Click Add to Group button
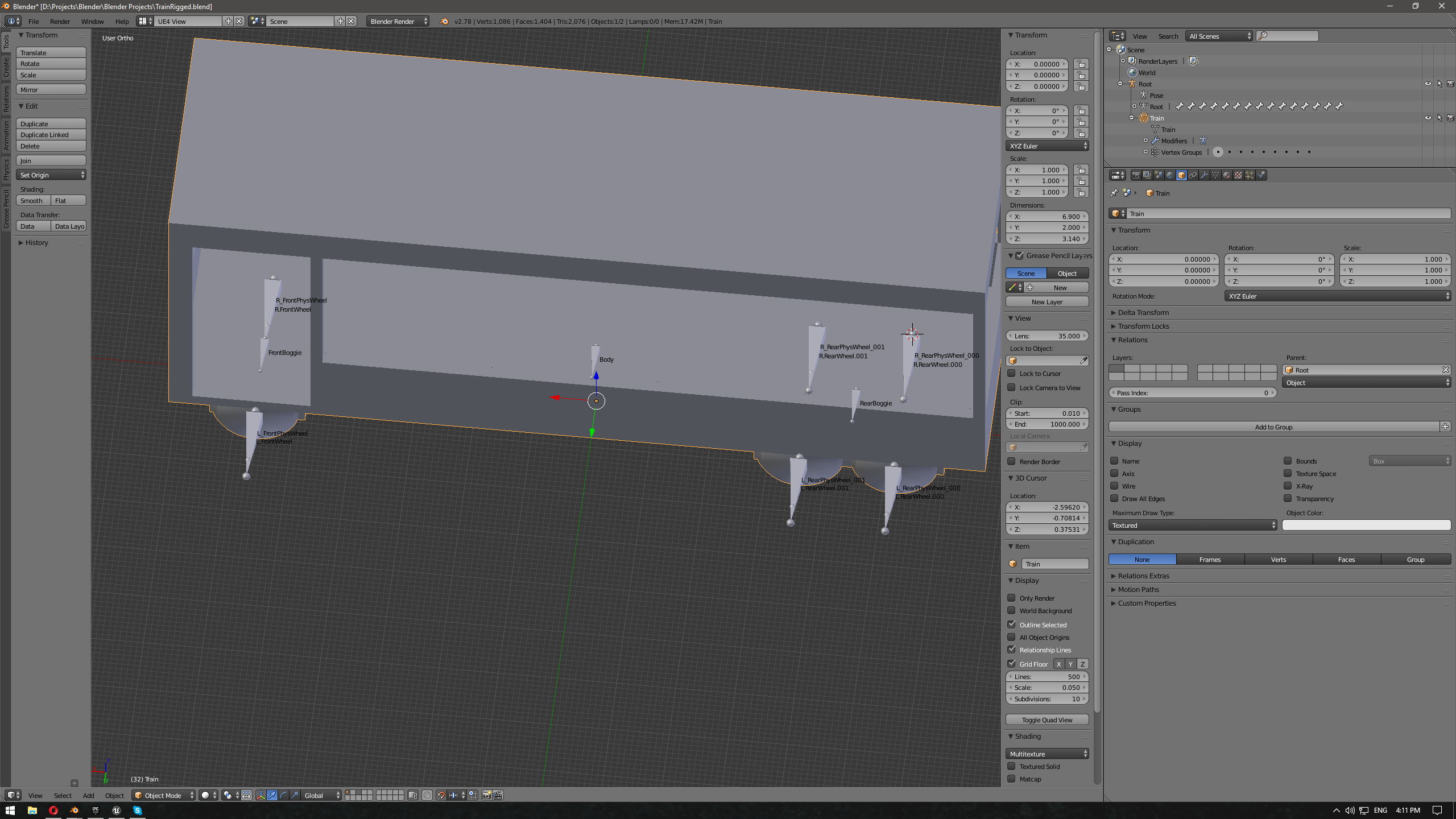Screen dimensions: 1456x819 point(1274,427)
